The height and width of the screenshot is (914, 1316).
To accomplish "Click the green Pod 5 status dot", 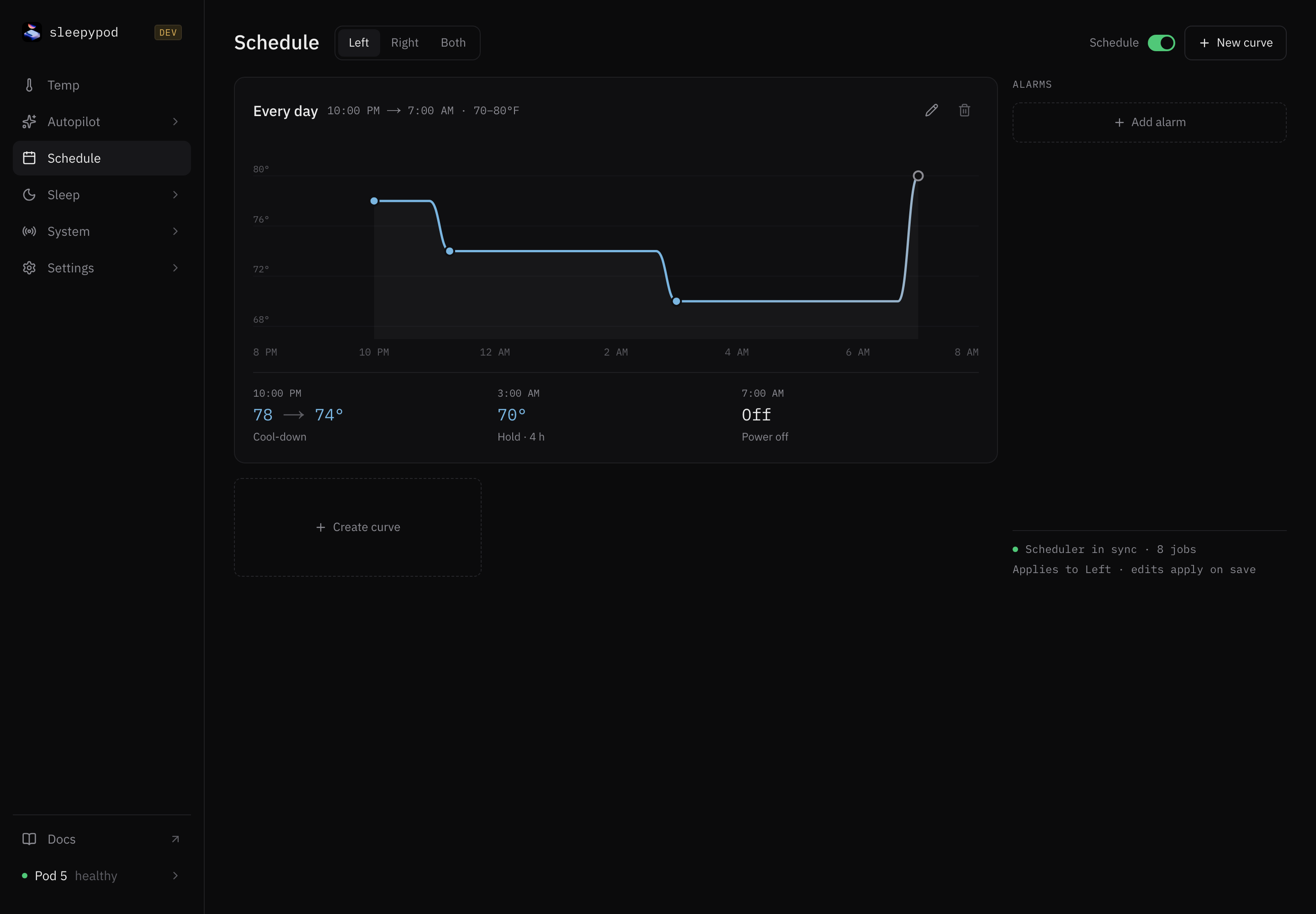I will pyautogui.click(x=25, y=876).
